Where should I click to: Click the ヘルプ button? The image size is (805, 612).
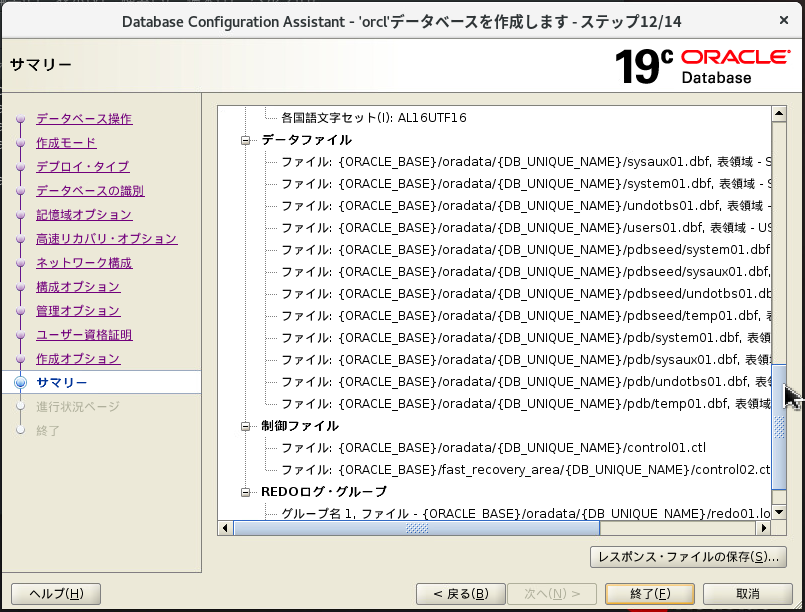point(56,594)
